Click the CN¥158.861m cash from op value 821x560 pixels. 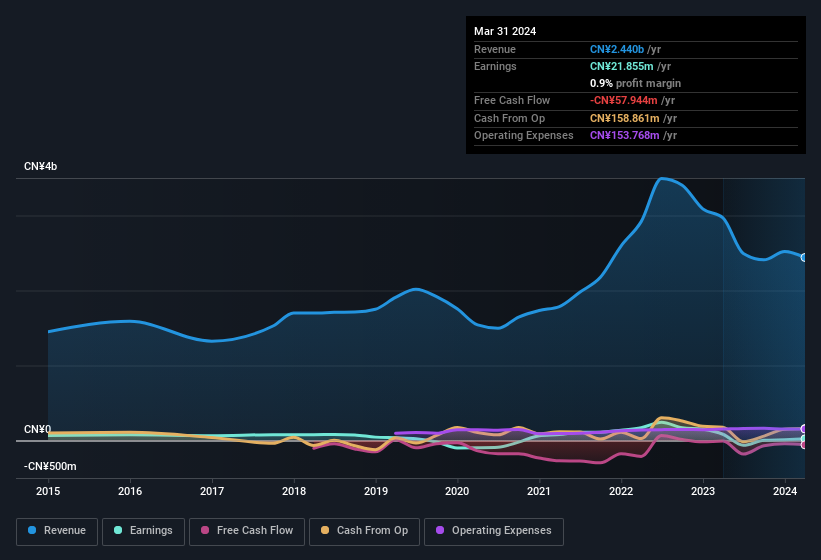625,118
